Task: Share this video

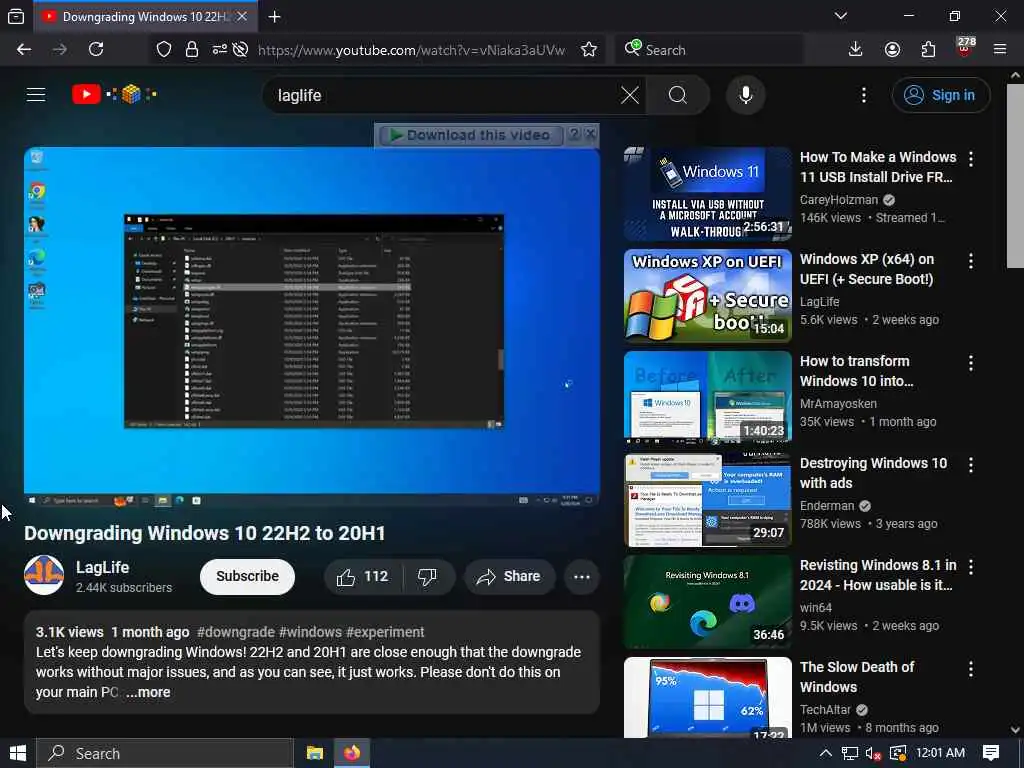Action: point(509,577)
